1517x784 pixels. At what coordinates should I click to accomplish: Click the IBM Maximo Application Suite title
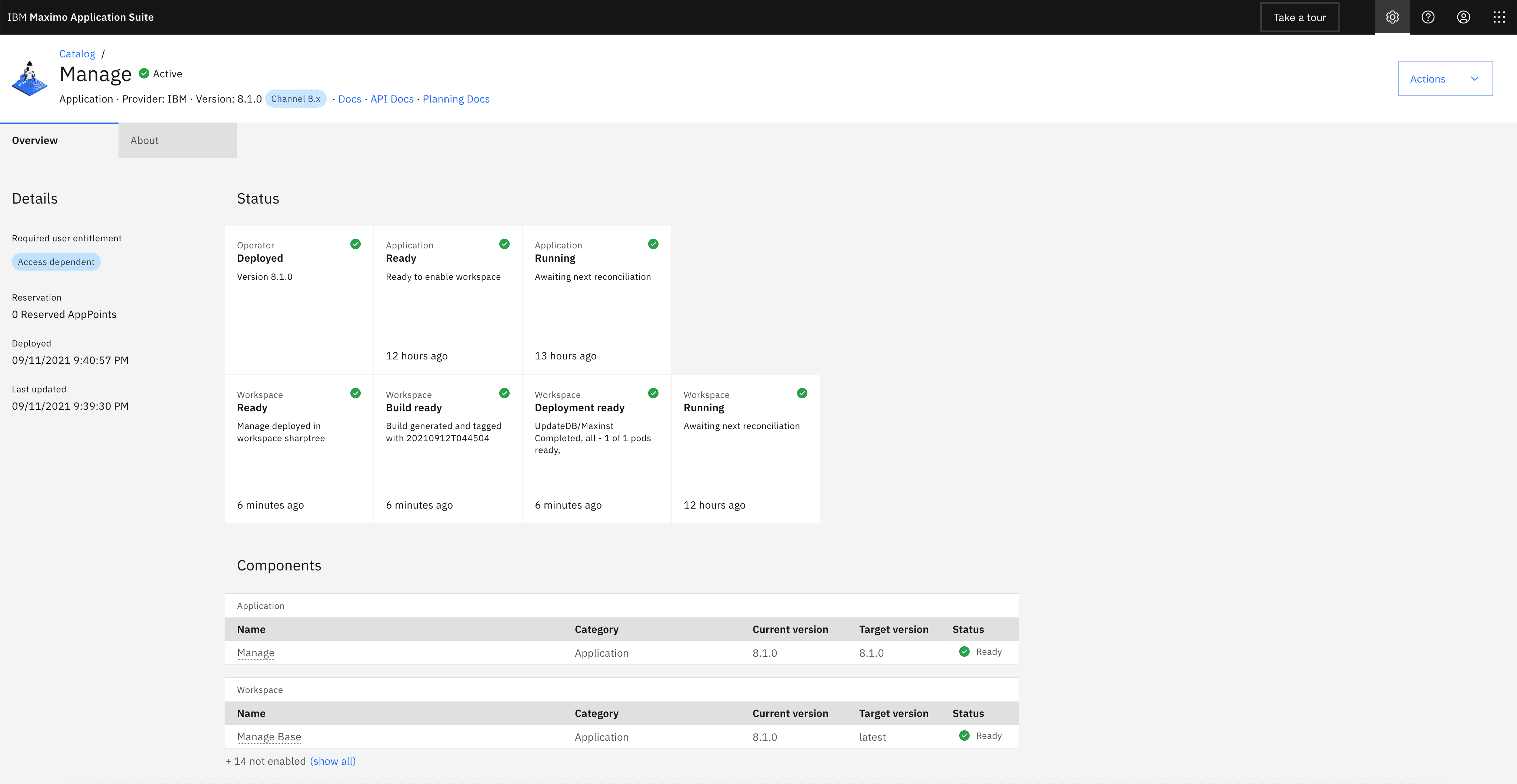tap(81, 17)
